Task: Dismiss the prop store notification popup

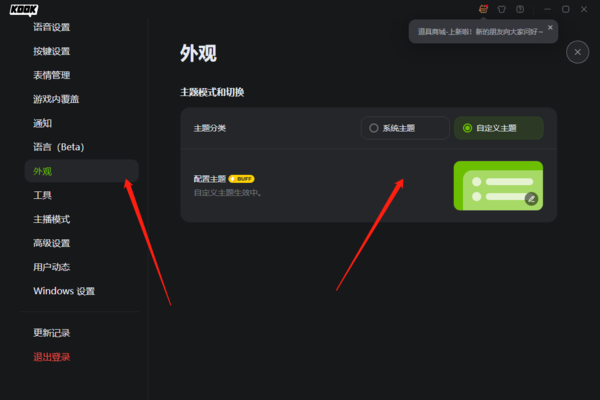Action: coord(550,28)
